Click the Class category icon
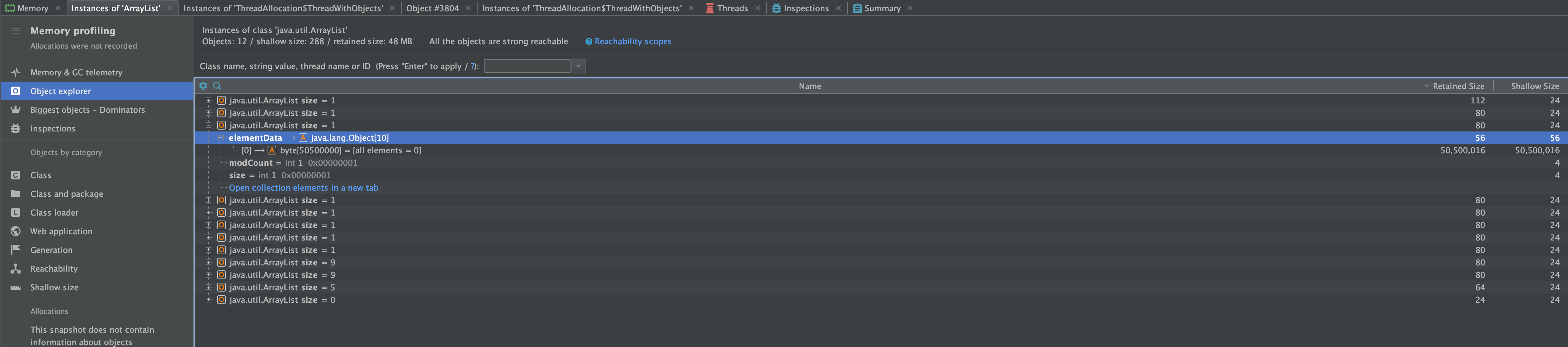 point(16,175)
